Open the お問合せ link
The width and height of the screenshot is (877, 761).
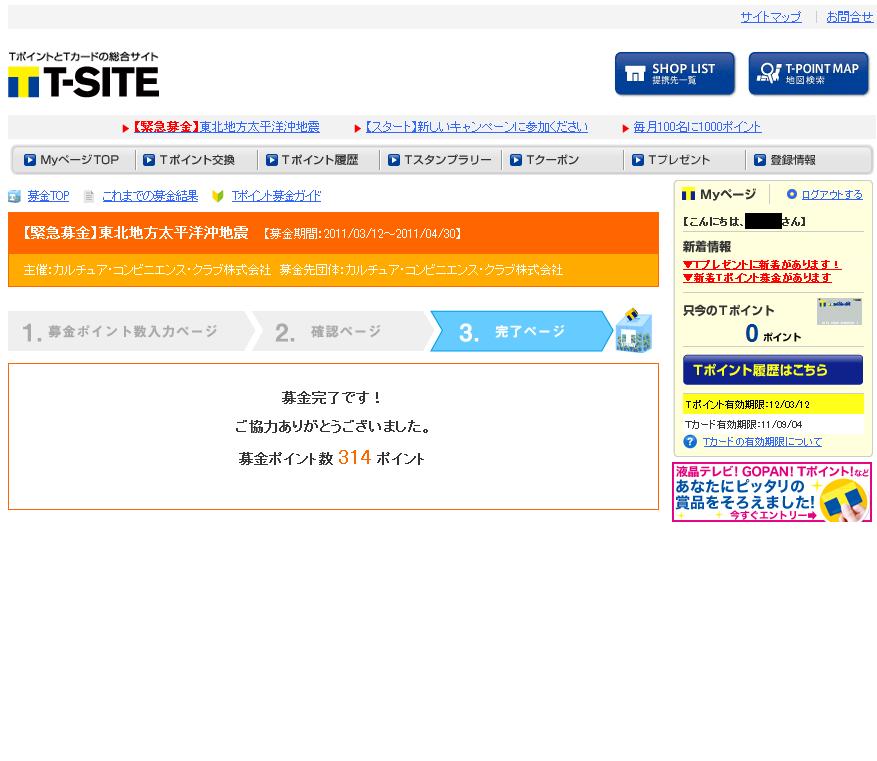(850, 17)
